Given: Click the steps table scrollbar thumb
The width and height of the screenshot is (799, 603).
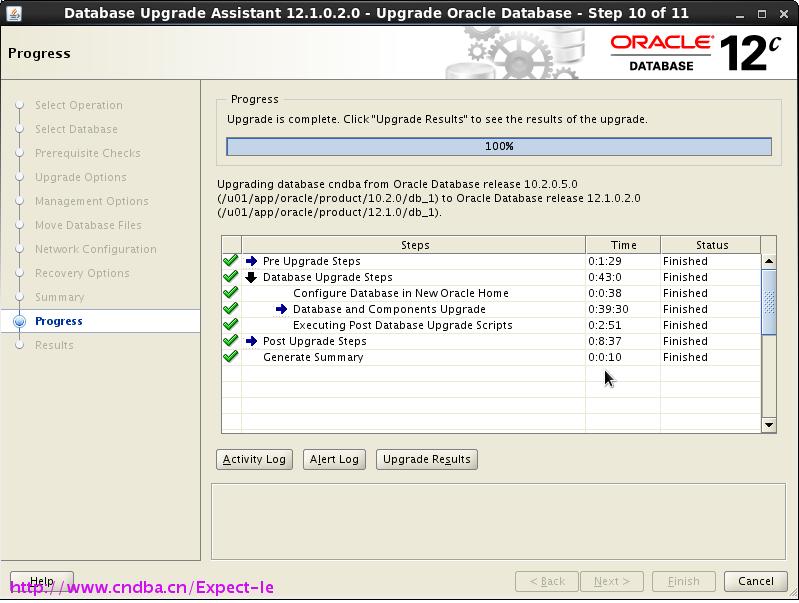Looking at the screenshot, I should click(768, 302).
